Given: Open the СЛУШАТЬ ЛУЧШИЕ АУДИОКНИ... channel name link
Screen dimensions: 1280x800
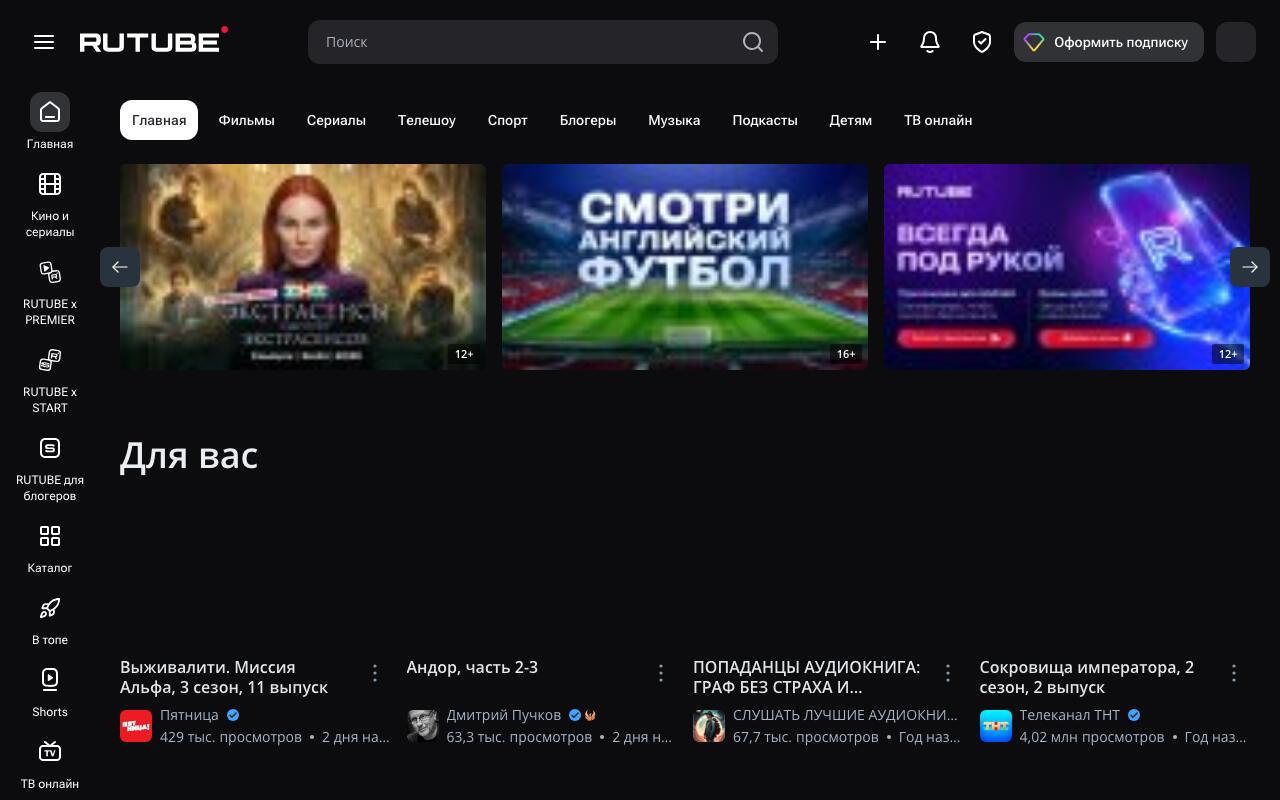Looking at the screenshot, I should click(x=845, y=715).
